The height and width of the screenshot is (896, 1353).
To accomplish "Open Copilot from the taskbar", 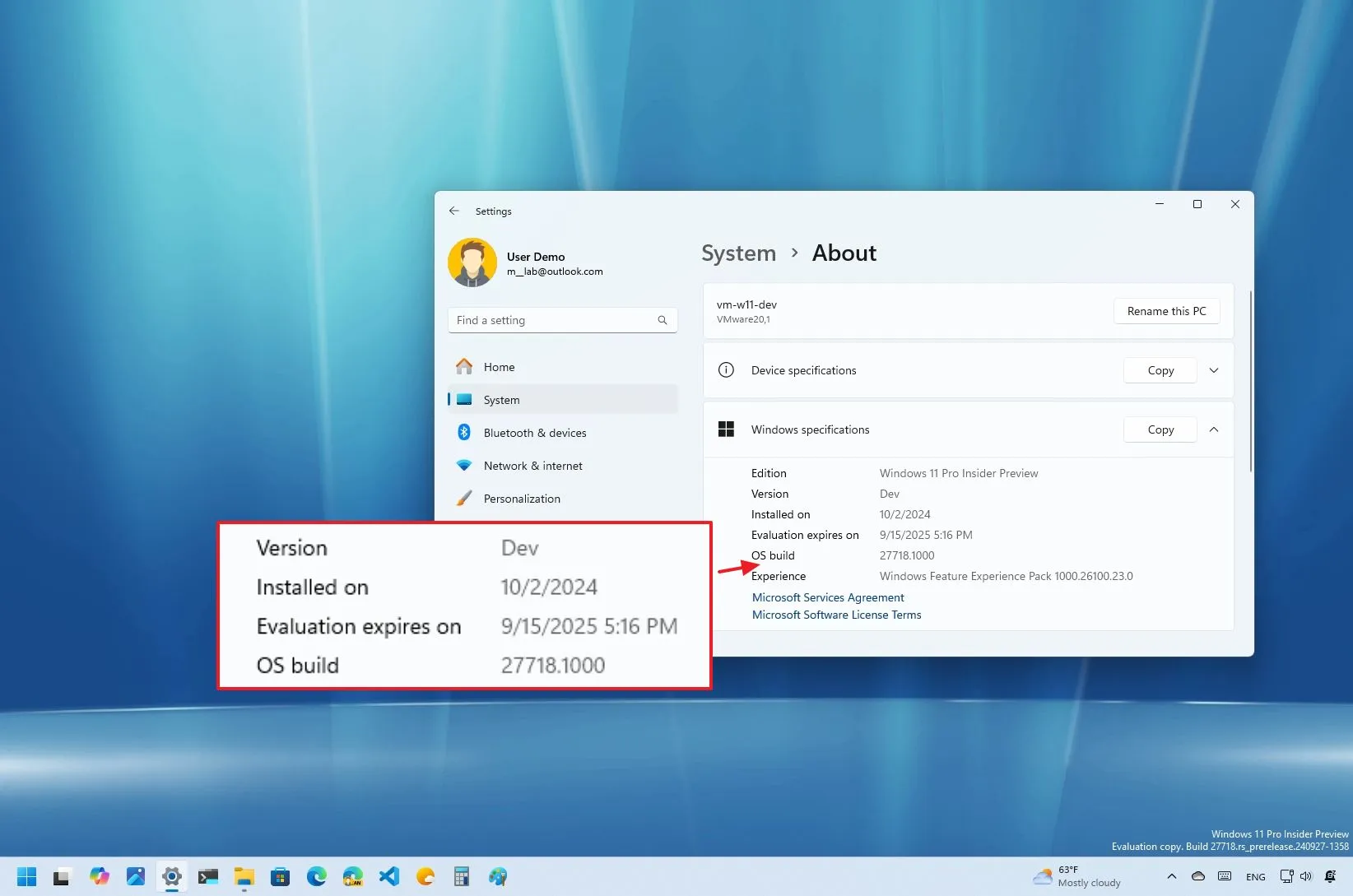I will tap(98, 876).
